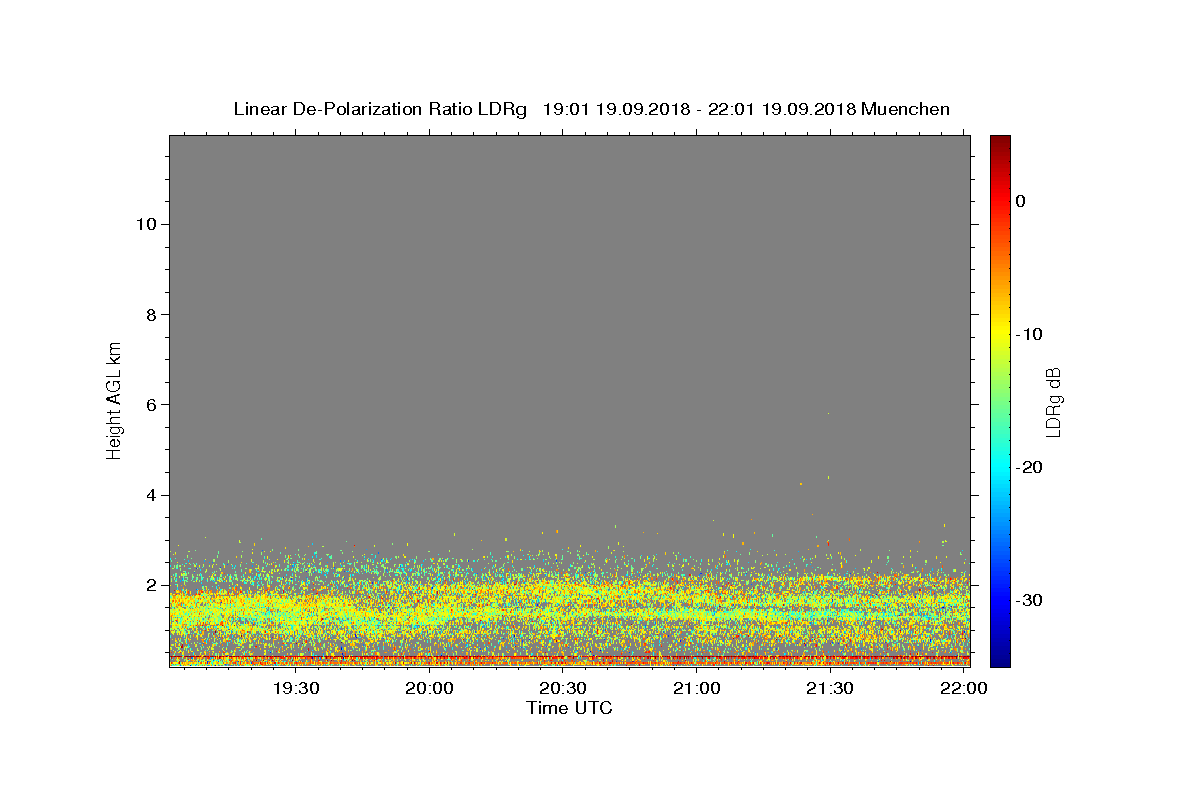1200x800 pixels.
Task: Click the red horizontal line near the plot bottom
Action: click(569, 656)
